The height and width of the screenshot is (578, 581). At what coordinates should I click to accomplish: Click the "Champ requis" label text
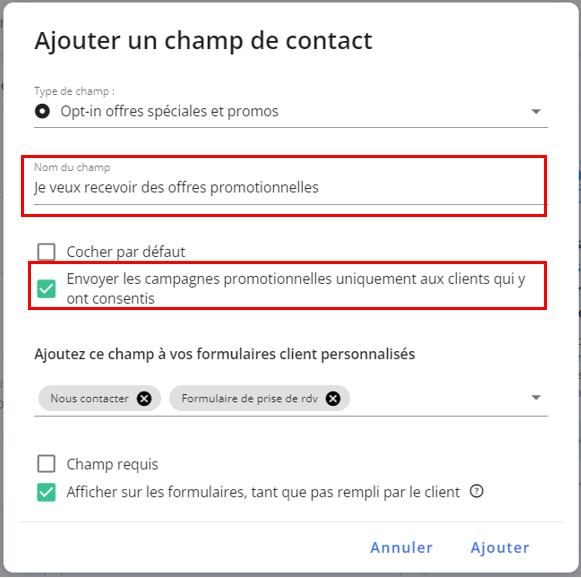point(112,464)
